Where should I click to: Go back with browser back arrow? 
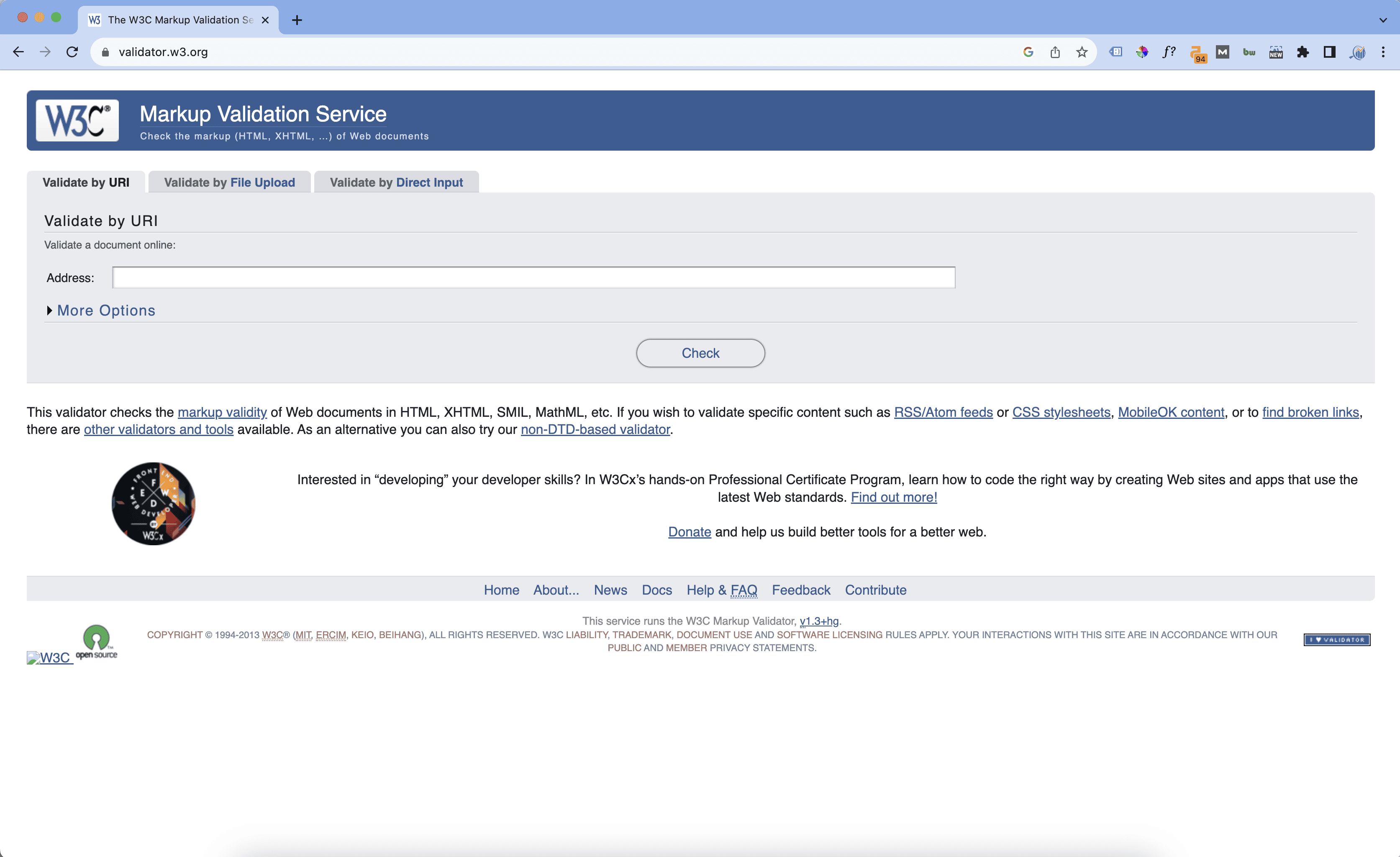pos(18,52)
